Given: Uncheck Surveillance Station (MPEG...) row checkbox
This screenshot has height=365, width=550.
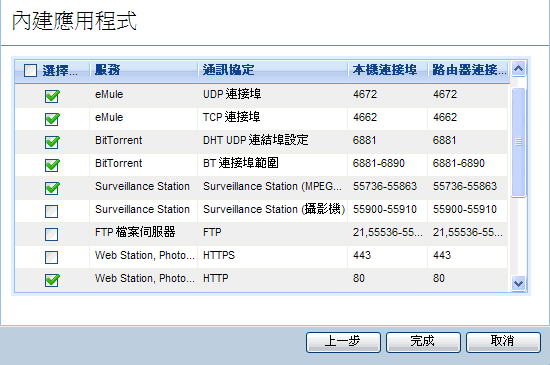Looking at the screenshot, I should (52, 188).
